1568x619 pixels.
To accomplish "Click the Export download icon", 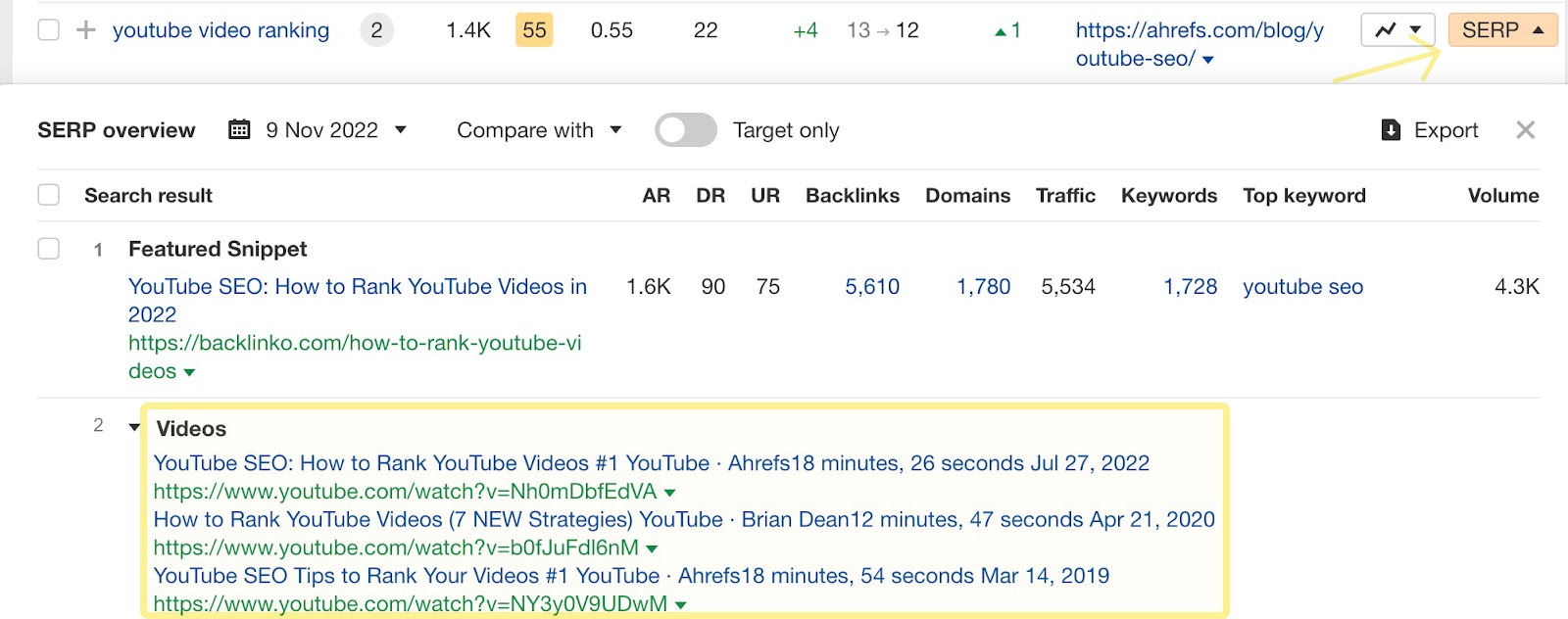I will click(x=1391, y=130).
